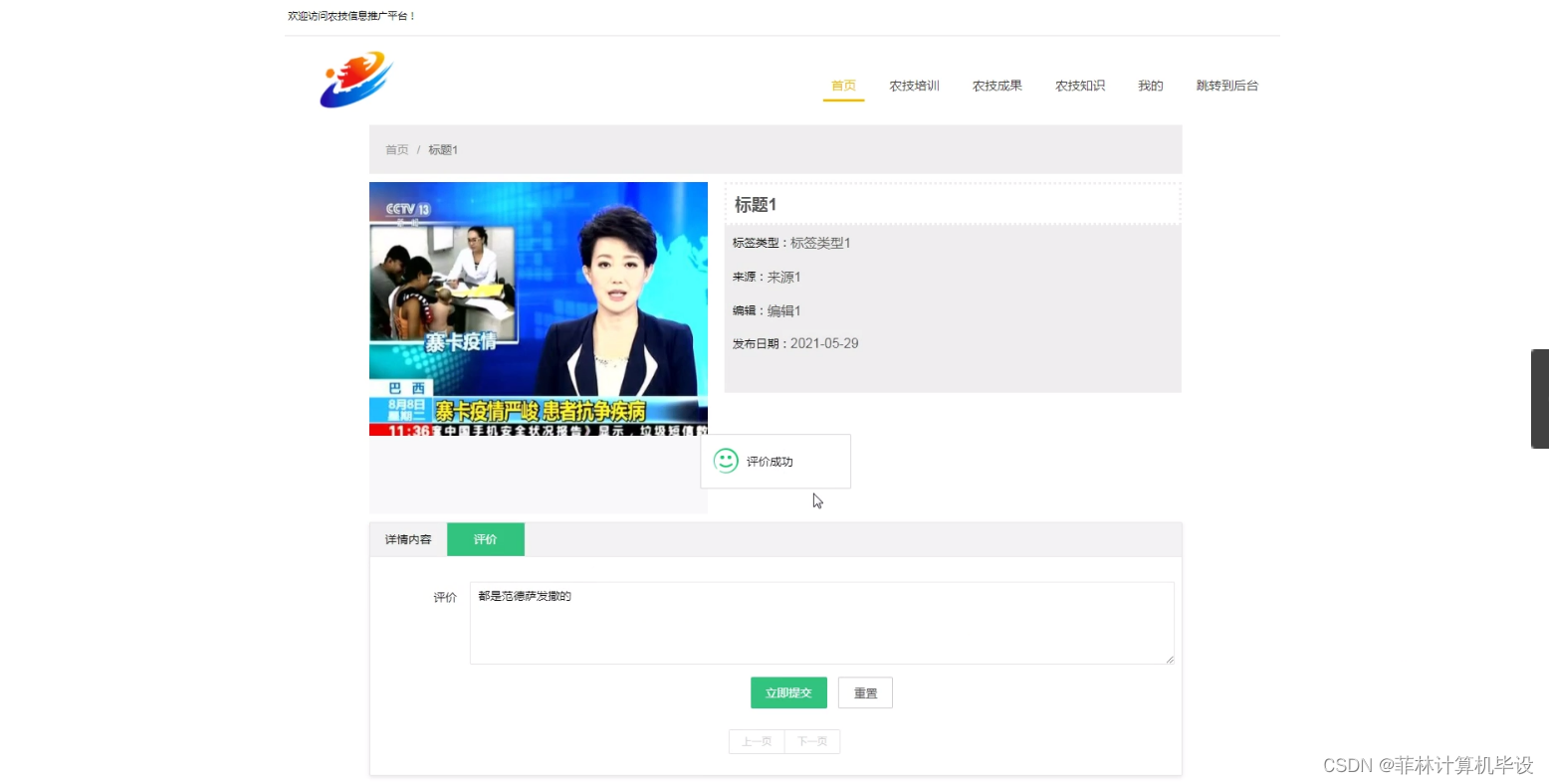The height and width of the screenshot is (784, 1549).
Task: Click inside the 评价 comment textarea
Action: pos(822,623)
